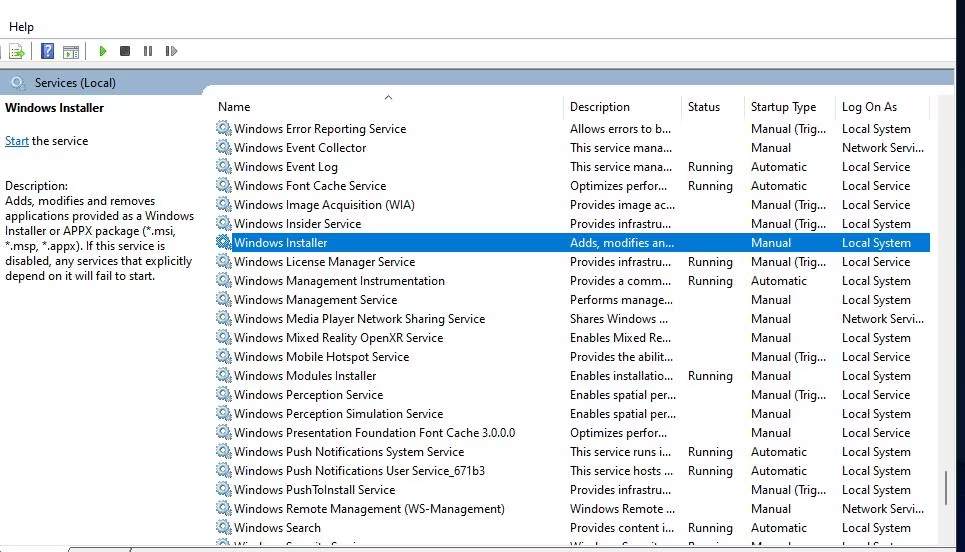Click gear icon for Windows Mobile Hotspot Service
965x552 pixels.
coord(223,356)
